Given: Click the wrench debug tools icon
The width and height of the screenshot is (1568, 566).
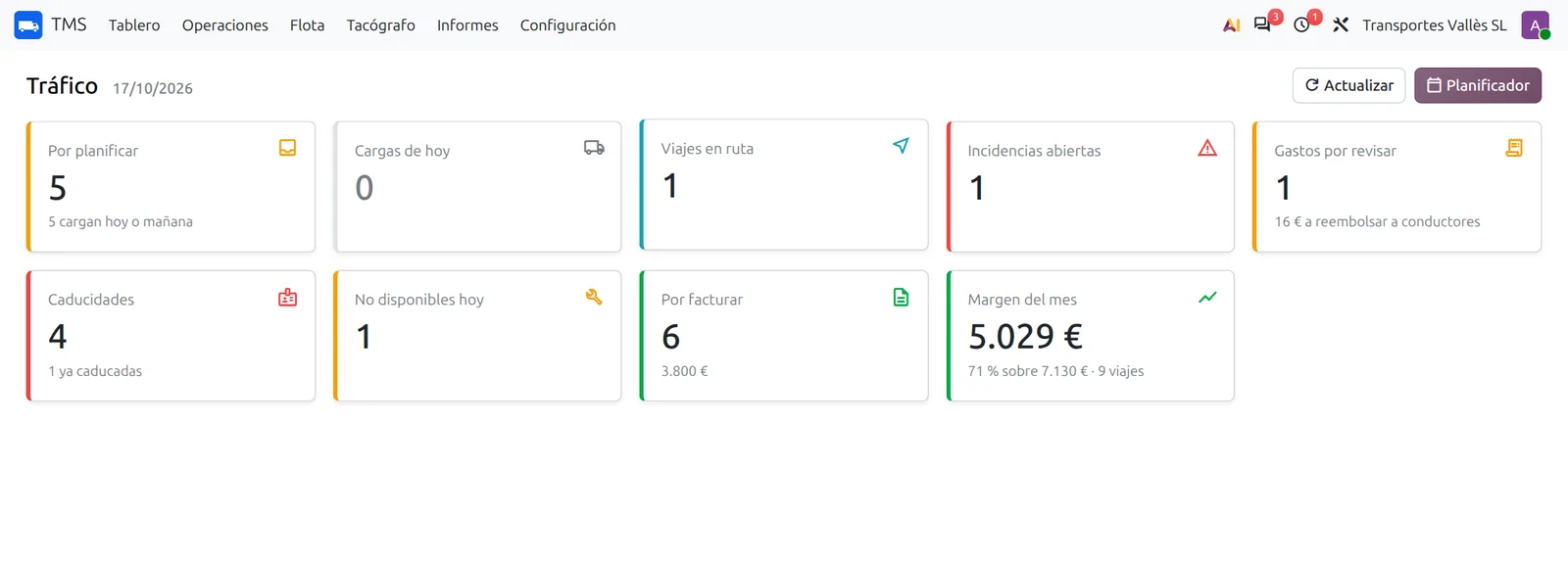Looking at the screenshot, I should (1341, 25).
